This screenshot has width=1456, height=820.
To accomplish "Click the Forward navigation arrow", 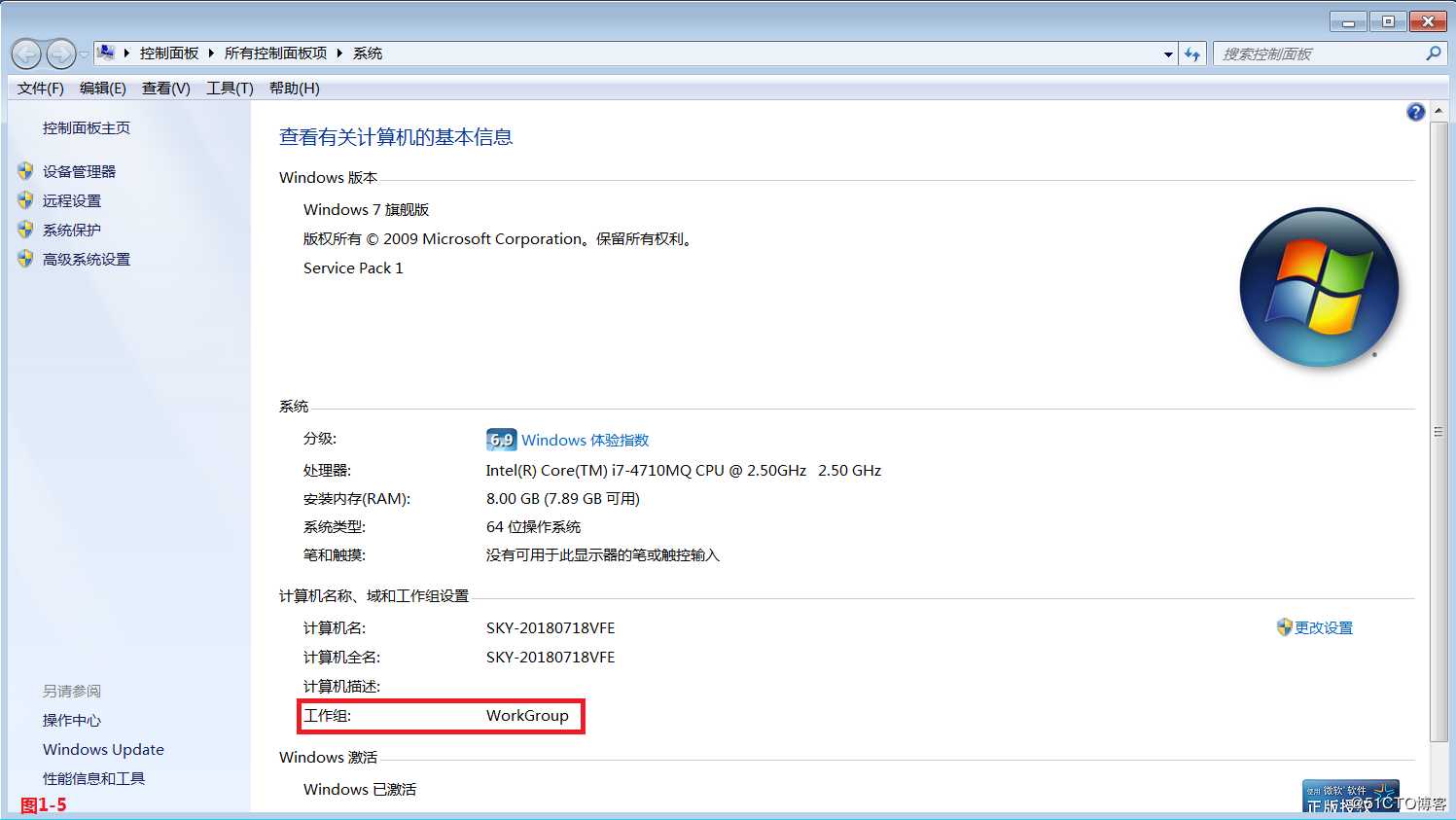I will [60, 53].
